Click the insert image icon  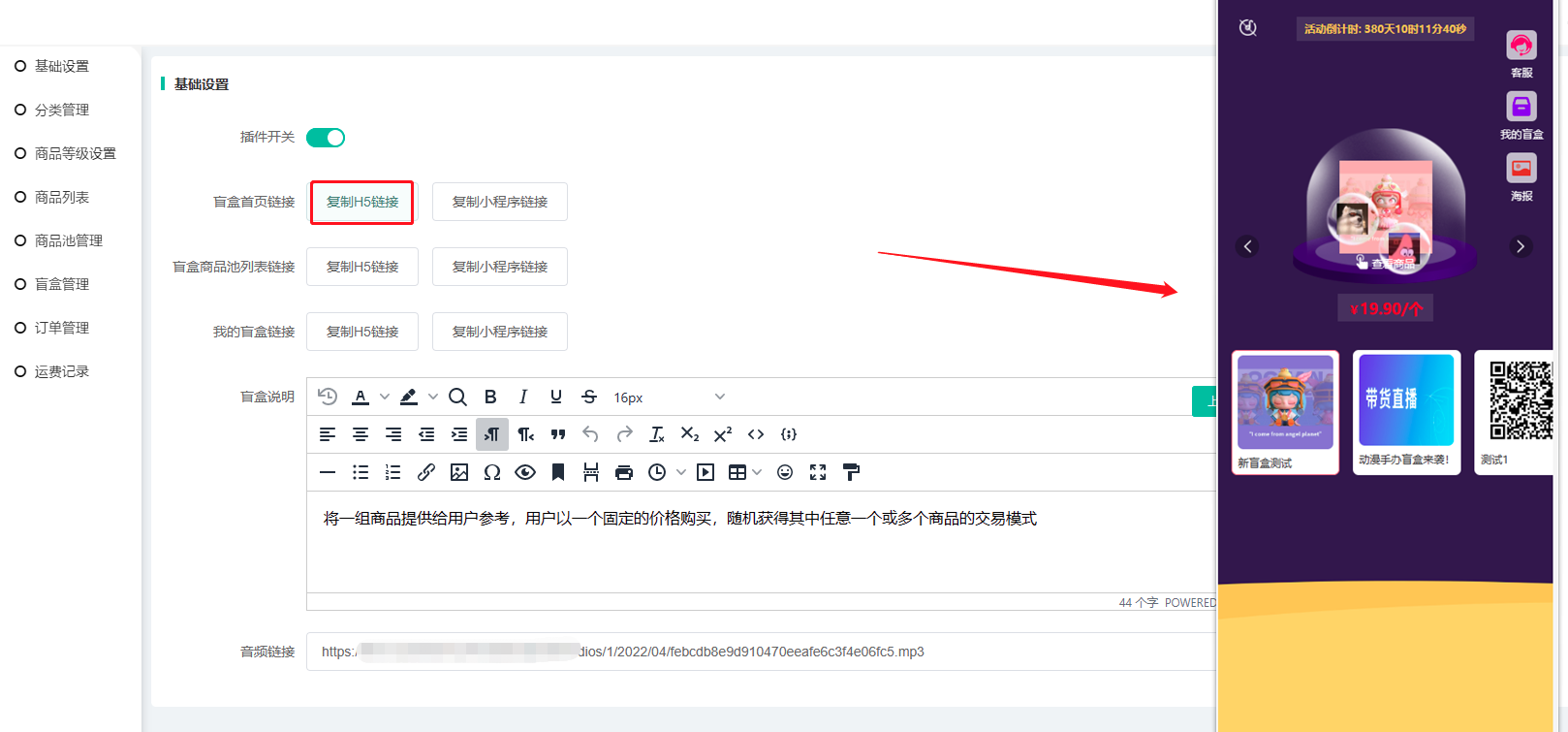pos(459,472)
